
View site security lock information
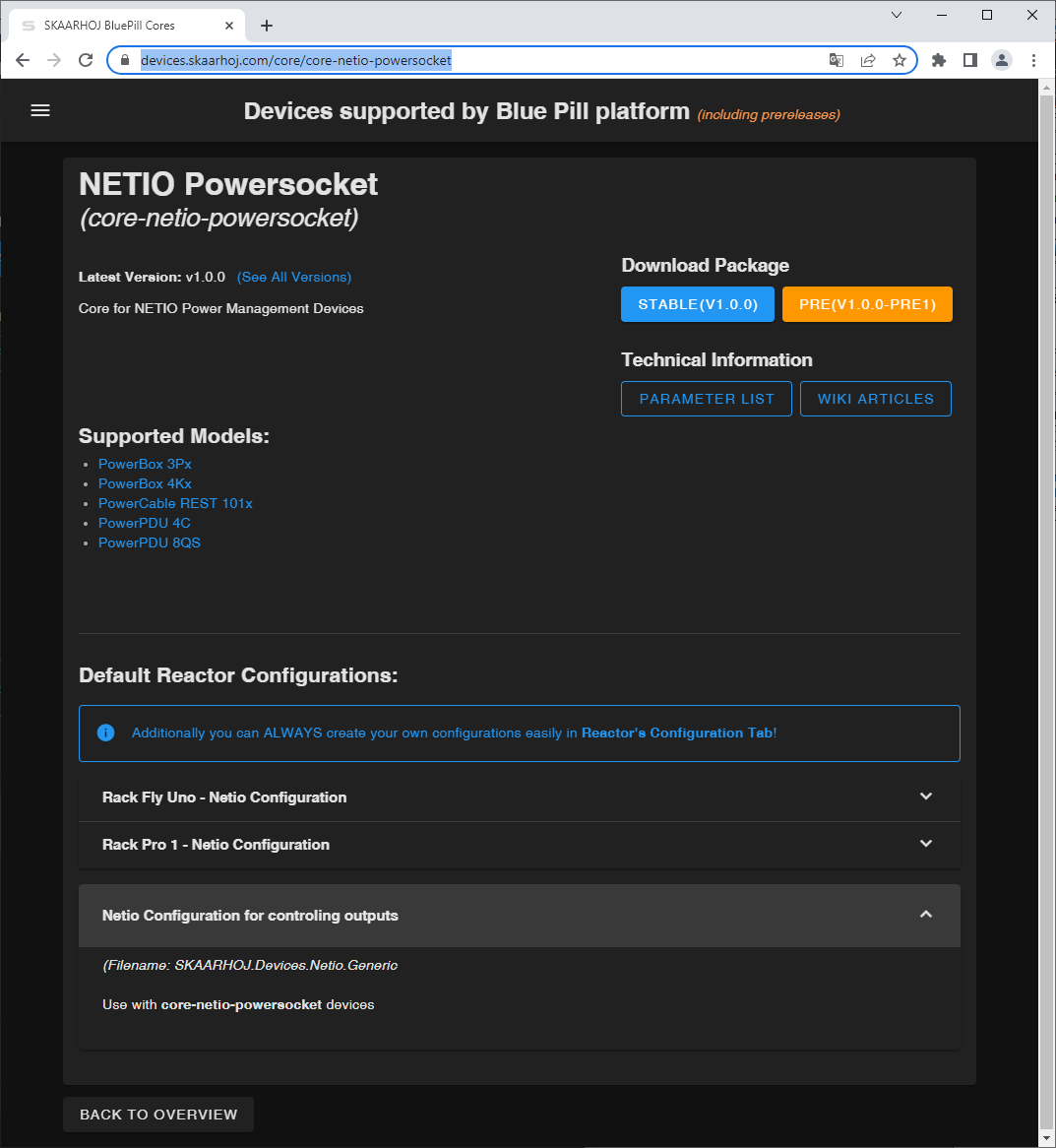(x=124, y=60)
